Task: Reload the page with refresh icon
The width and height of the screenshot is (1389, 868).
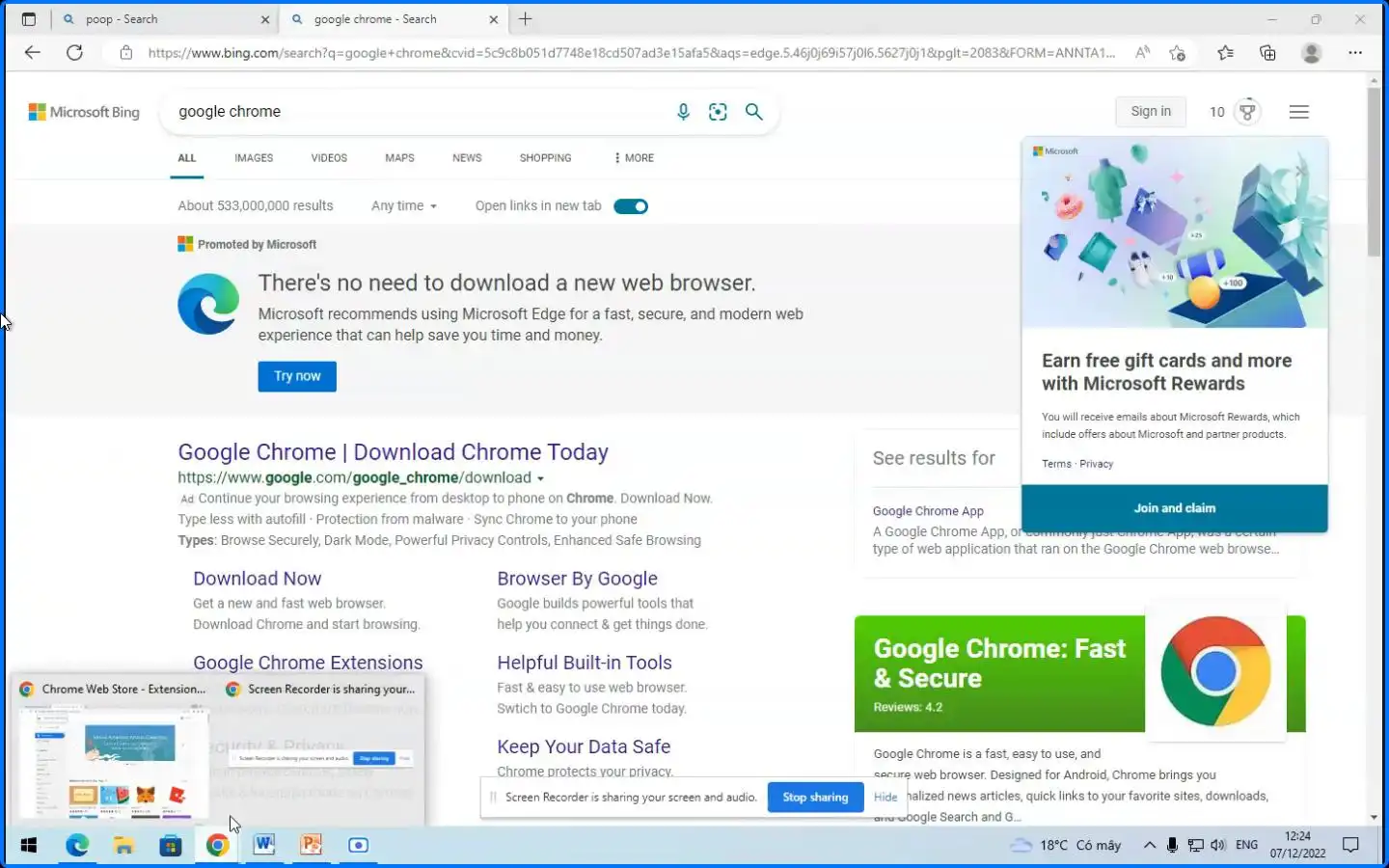Action: pos(74,53)
